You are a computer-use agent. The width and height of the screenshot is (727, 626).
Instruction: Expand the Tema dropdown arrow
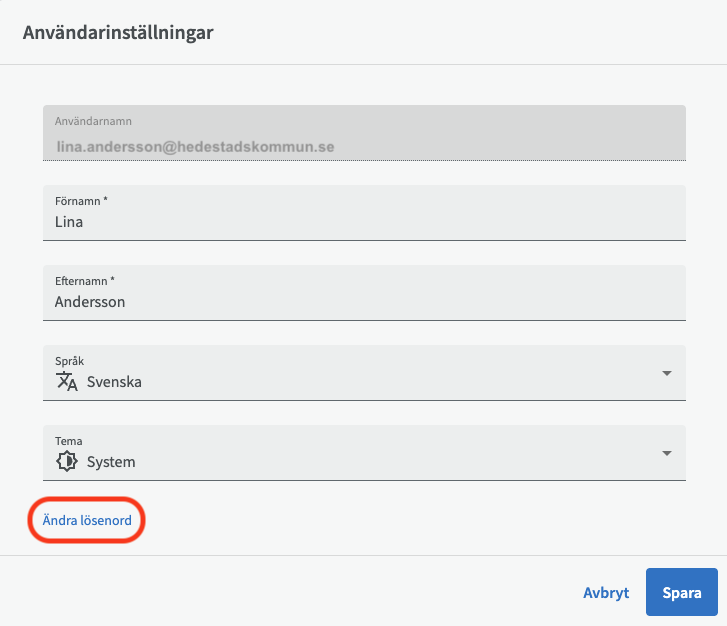point(666,453)
